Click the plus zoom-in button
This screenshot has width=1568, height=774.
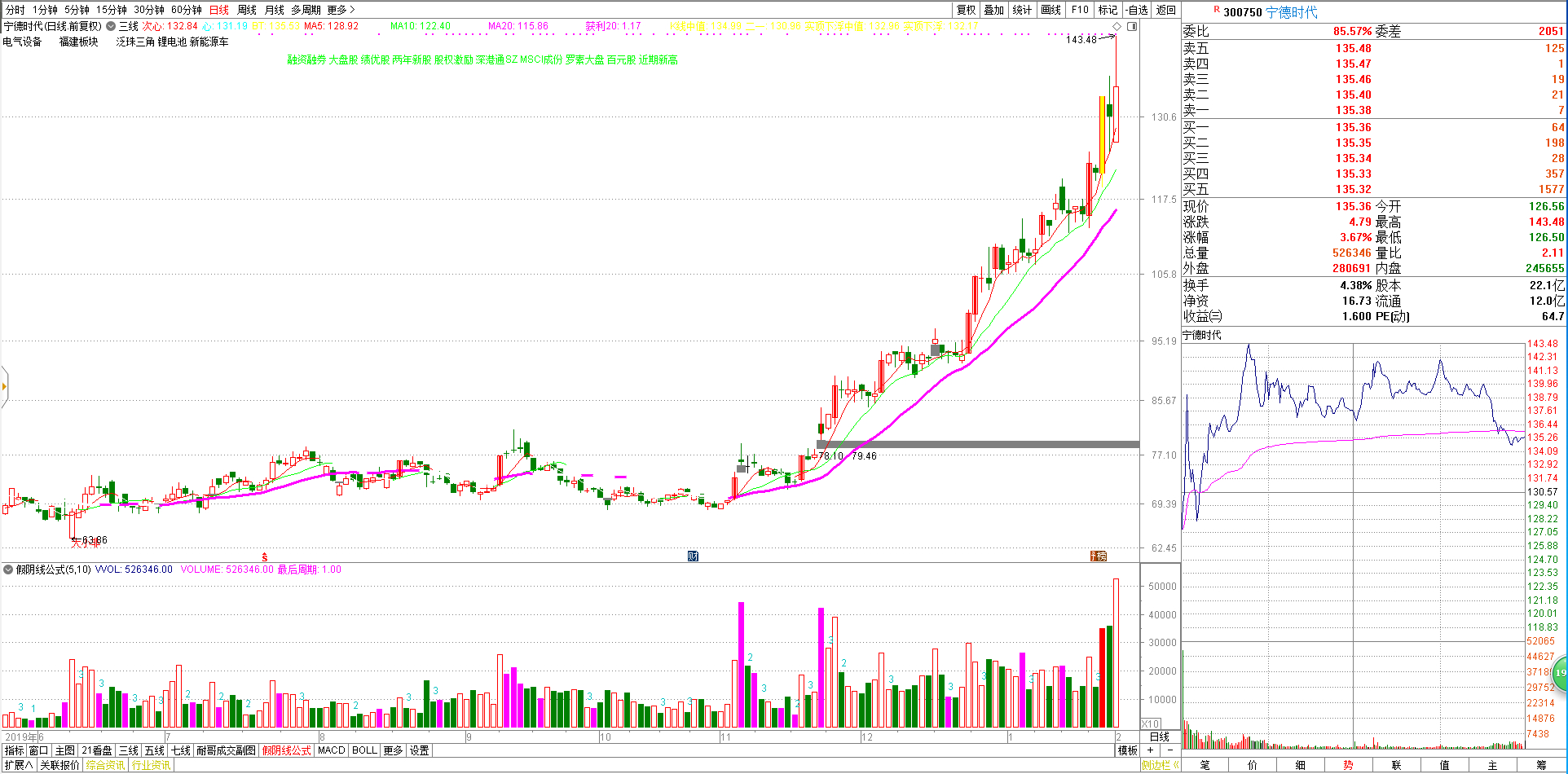tap(1150, 750)
